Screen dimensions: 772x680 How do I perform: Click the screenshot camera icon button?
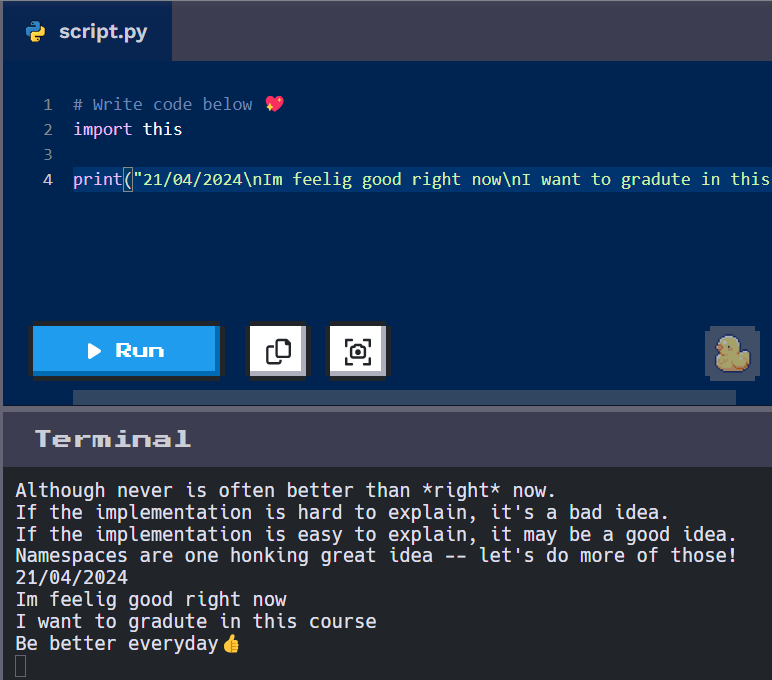click(358, 351)
